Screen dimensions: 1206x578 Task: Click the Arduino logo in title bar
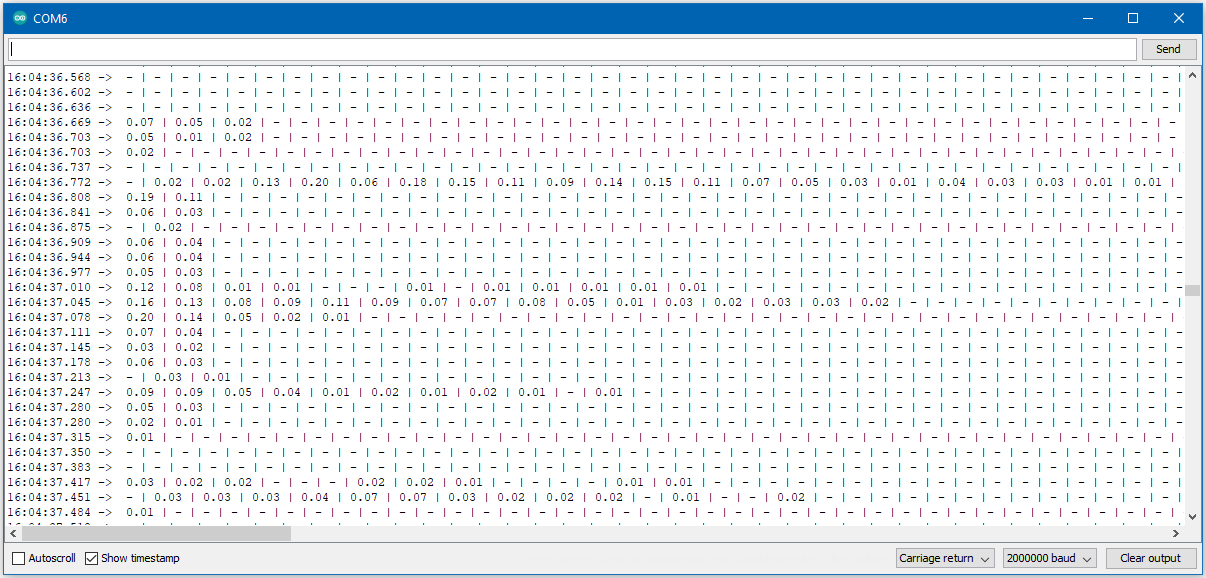pos(20,18)
